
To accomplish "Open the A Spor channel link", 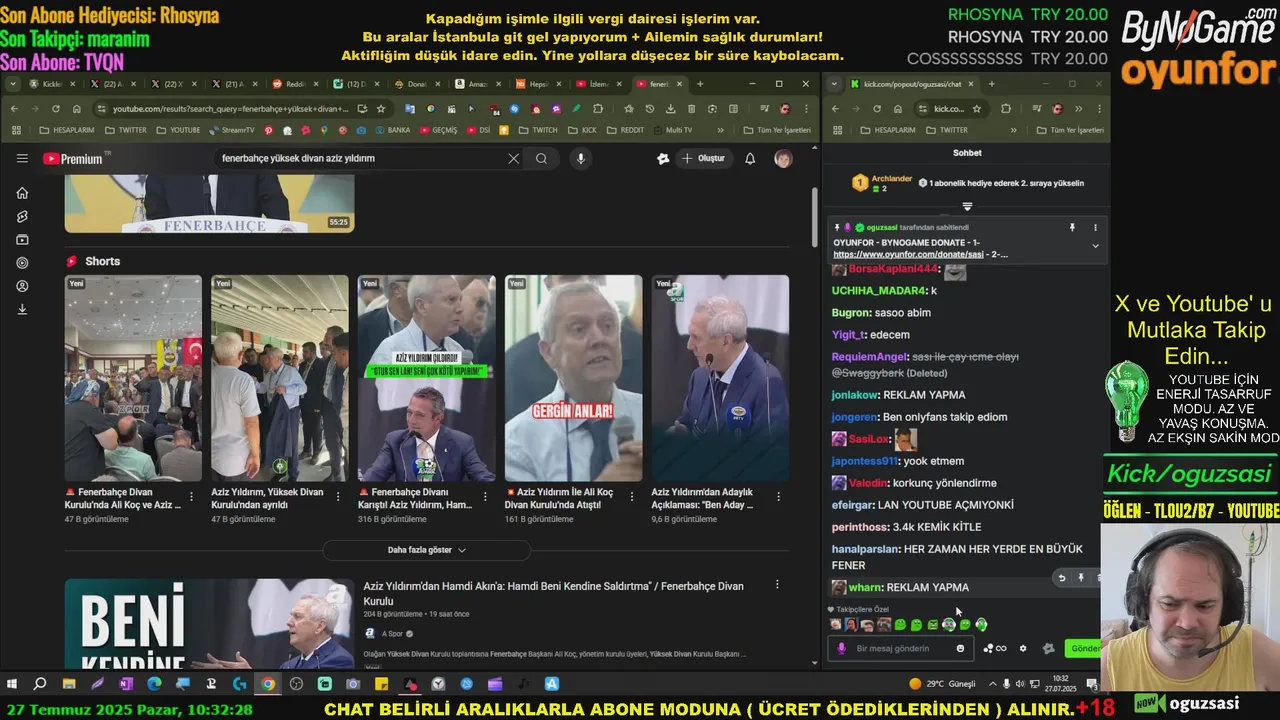I will pyautogui.click(x=393, y=633).
